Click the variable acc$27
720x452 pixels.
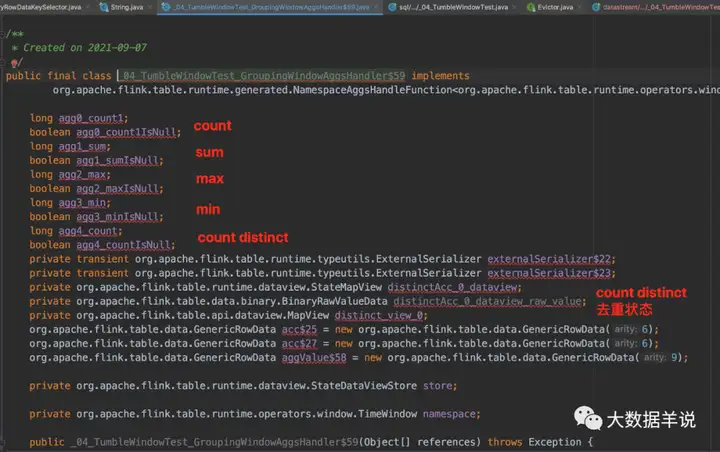click(x=299, y=344)
